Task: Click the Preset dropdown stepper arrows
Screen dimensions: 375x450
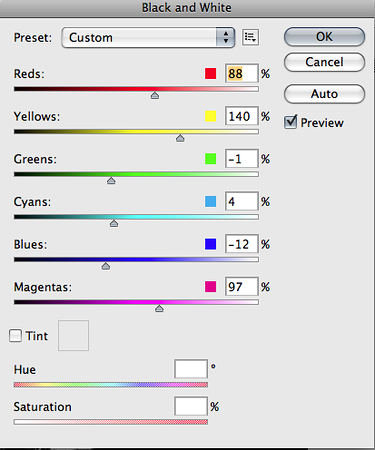Action: point(226,37)
